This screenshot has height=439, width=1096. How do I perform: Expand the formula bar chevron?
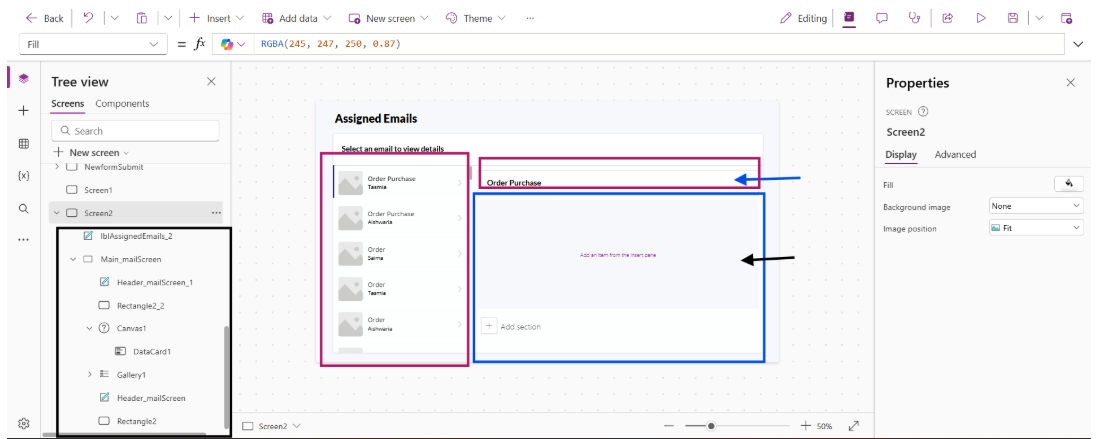tap(1079, 45)
